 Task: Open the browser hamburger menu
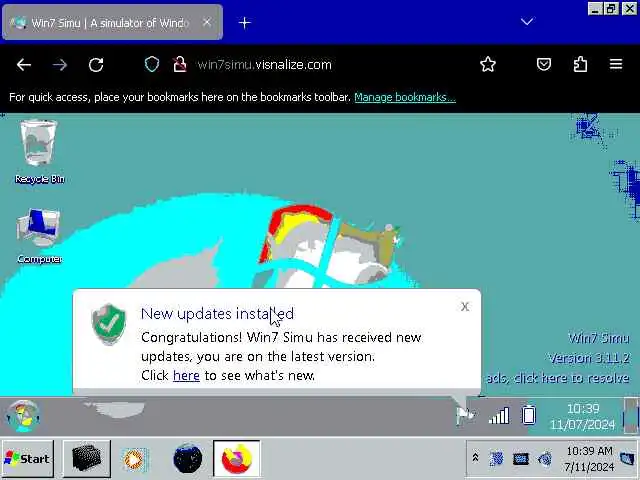[x=616, y=64]
